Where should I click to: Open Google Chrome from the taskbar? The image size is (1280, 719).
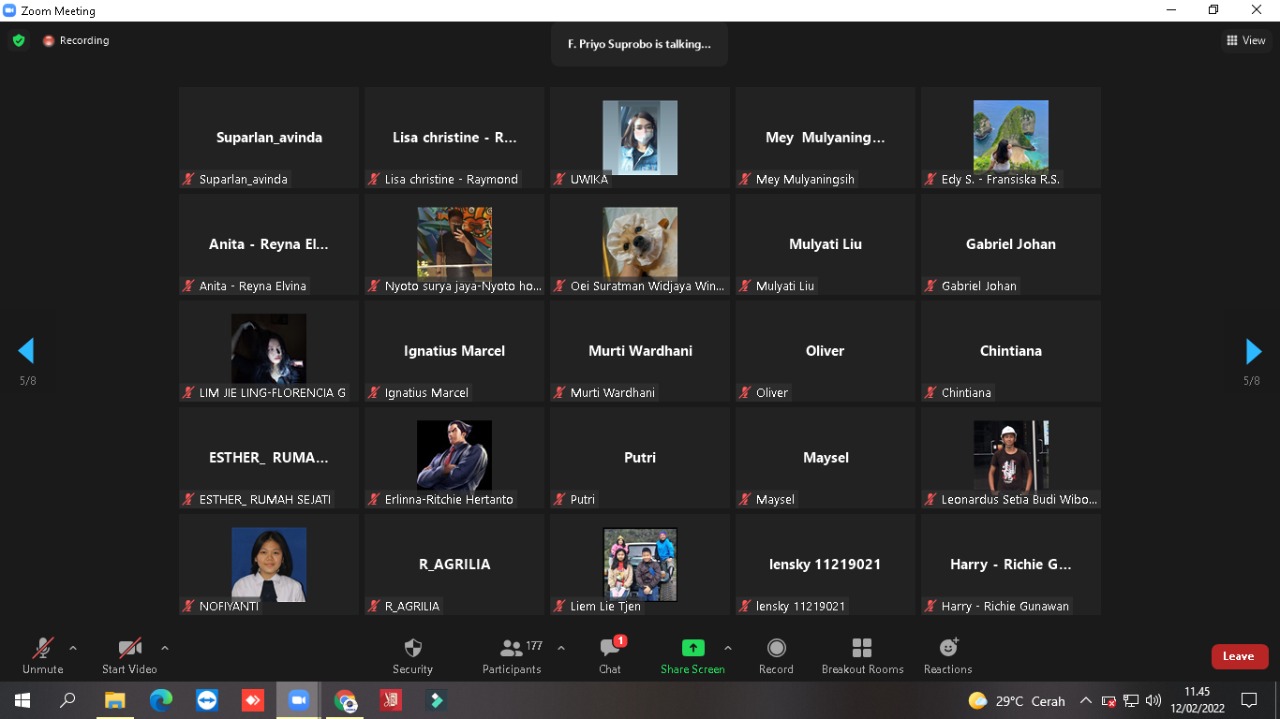coord(345,701)
